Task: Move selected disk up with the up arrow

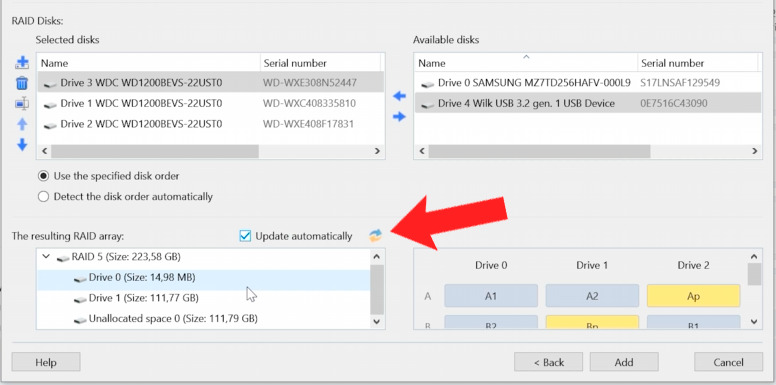Action: pos(22,124)
